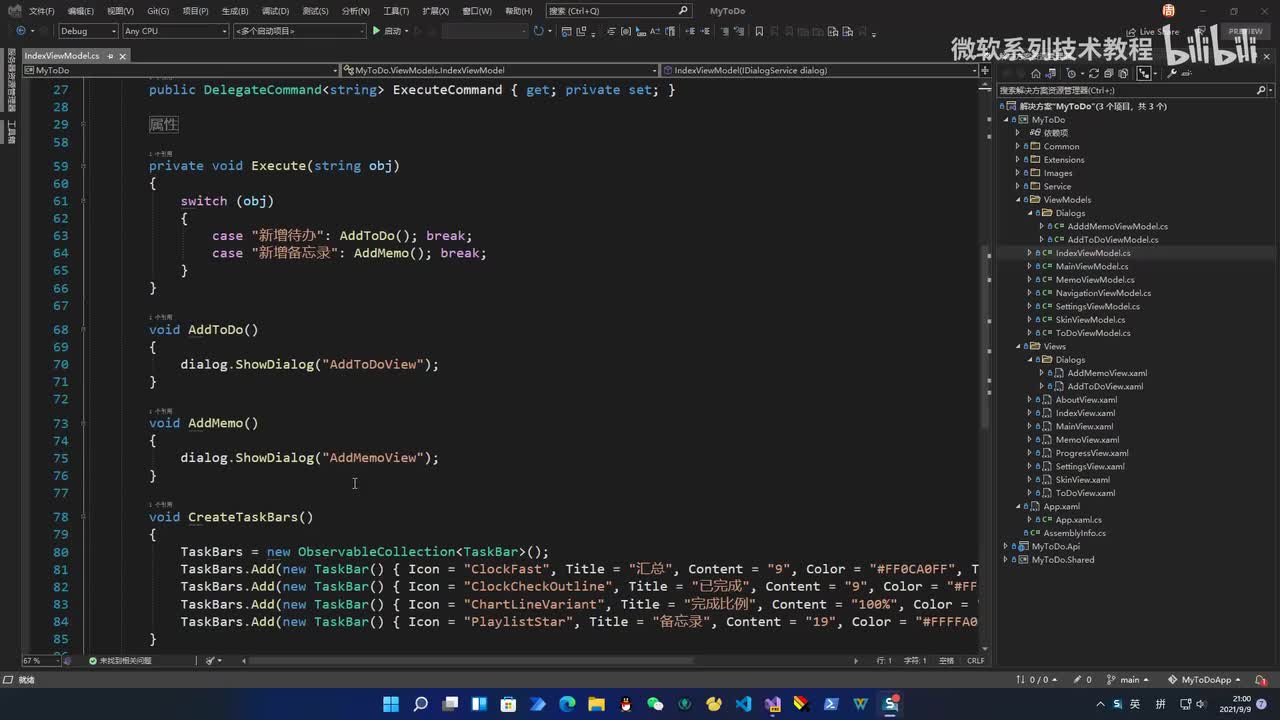1280x720 pixels.
Task: Collapse the App.xaml node
Action: 1018,506
